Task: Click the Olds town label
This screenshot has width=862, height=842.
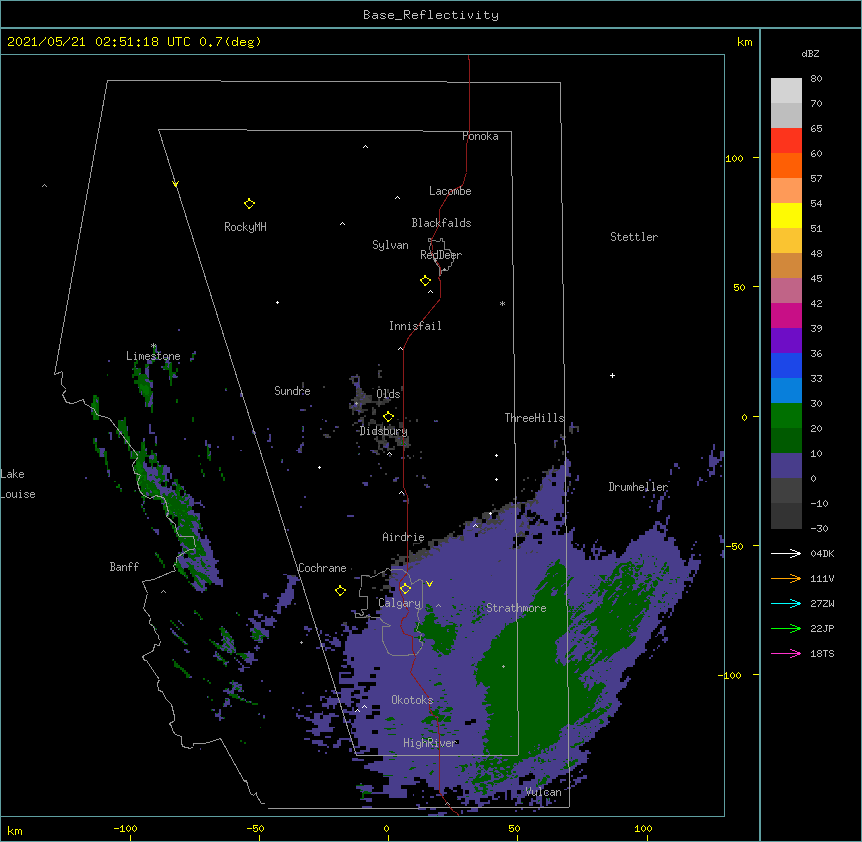Action: [388, 394]
